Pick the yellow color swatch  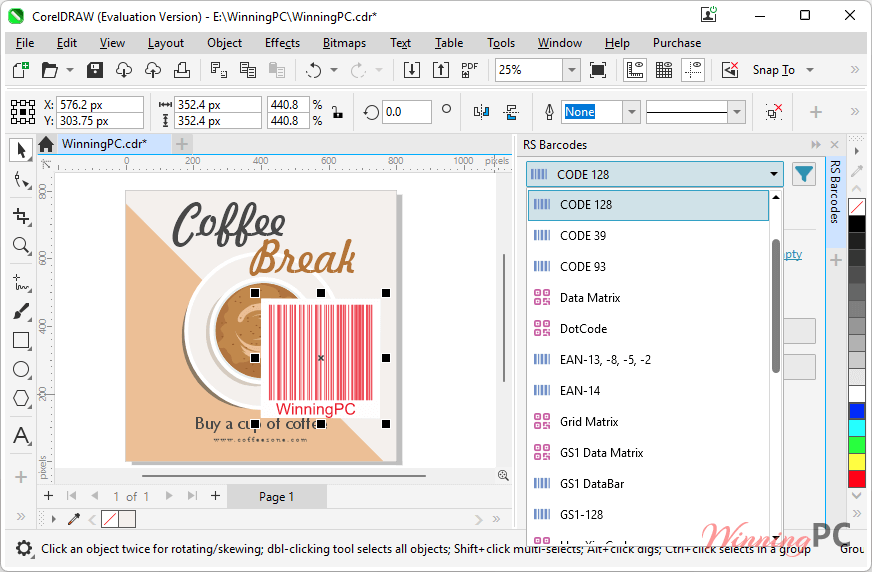click(x=857, y=461)
